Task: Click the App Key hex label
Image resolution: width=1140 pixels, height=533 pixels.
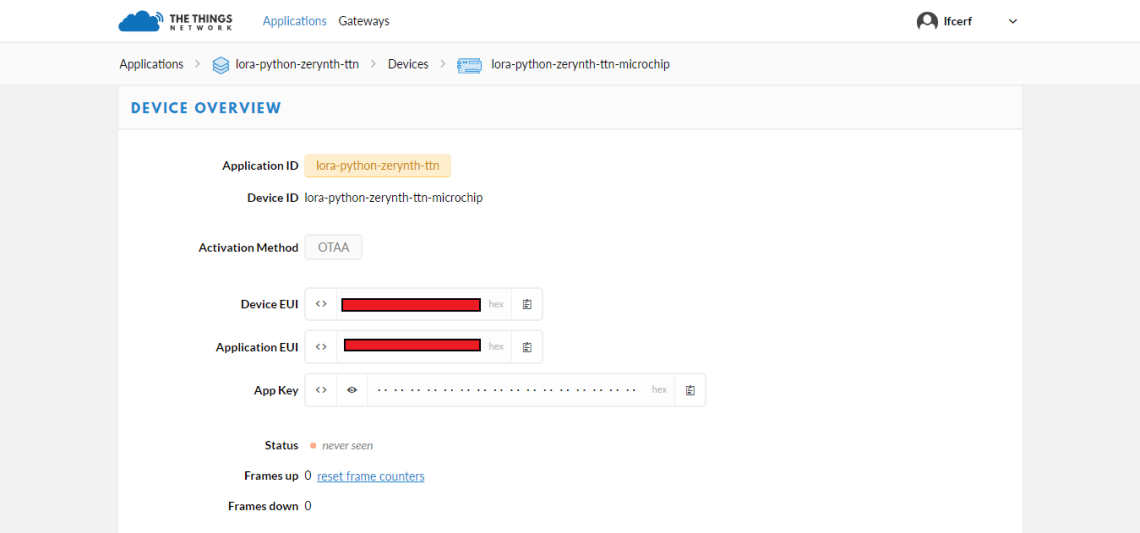Action: (659, 390)
